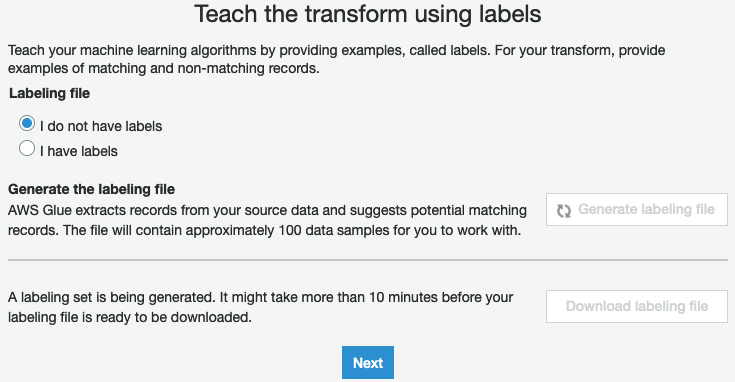Click the "I do not have labels" text label
This screenshot has height=382, width=735.
coord(101,126)
